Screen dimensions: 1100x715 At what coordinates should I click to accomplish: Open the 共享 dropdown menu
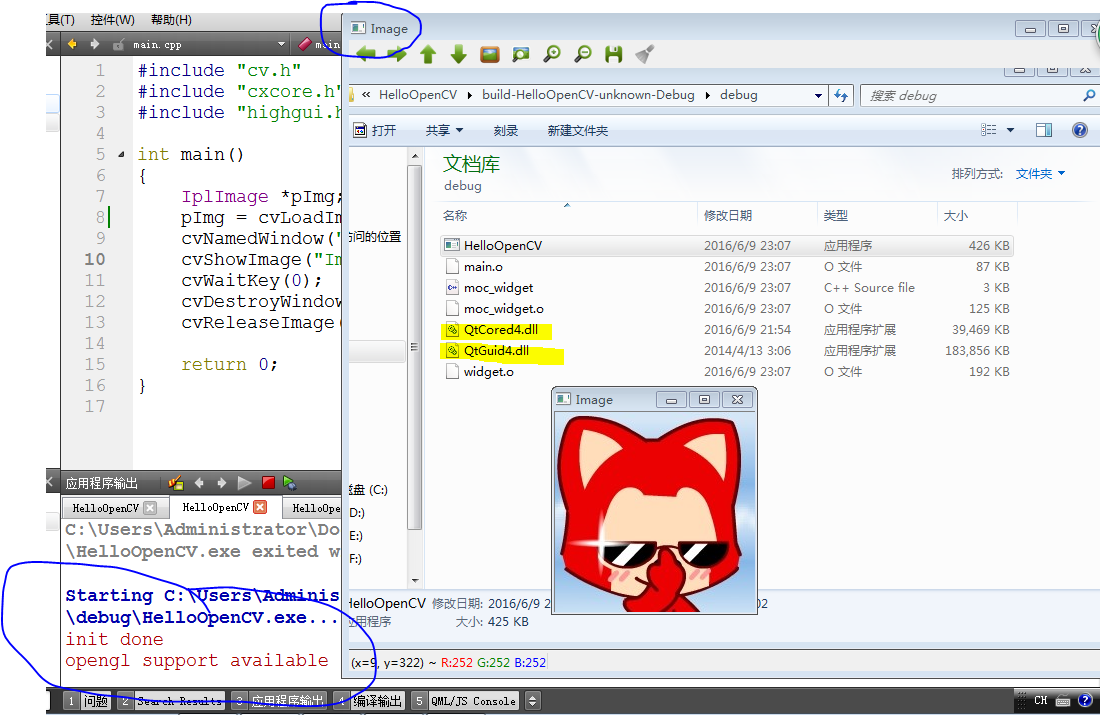[x=444, y=131]
